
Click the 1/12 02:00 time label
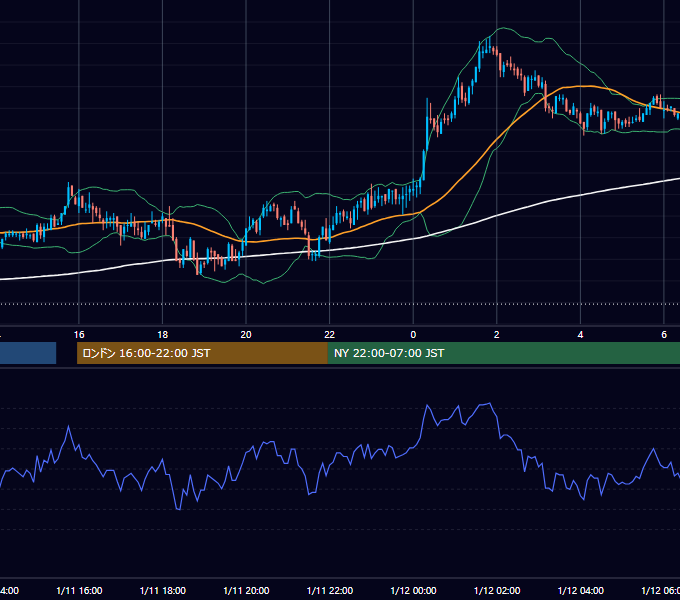pyautogui.click(x=497, y=590)
